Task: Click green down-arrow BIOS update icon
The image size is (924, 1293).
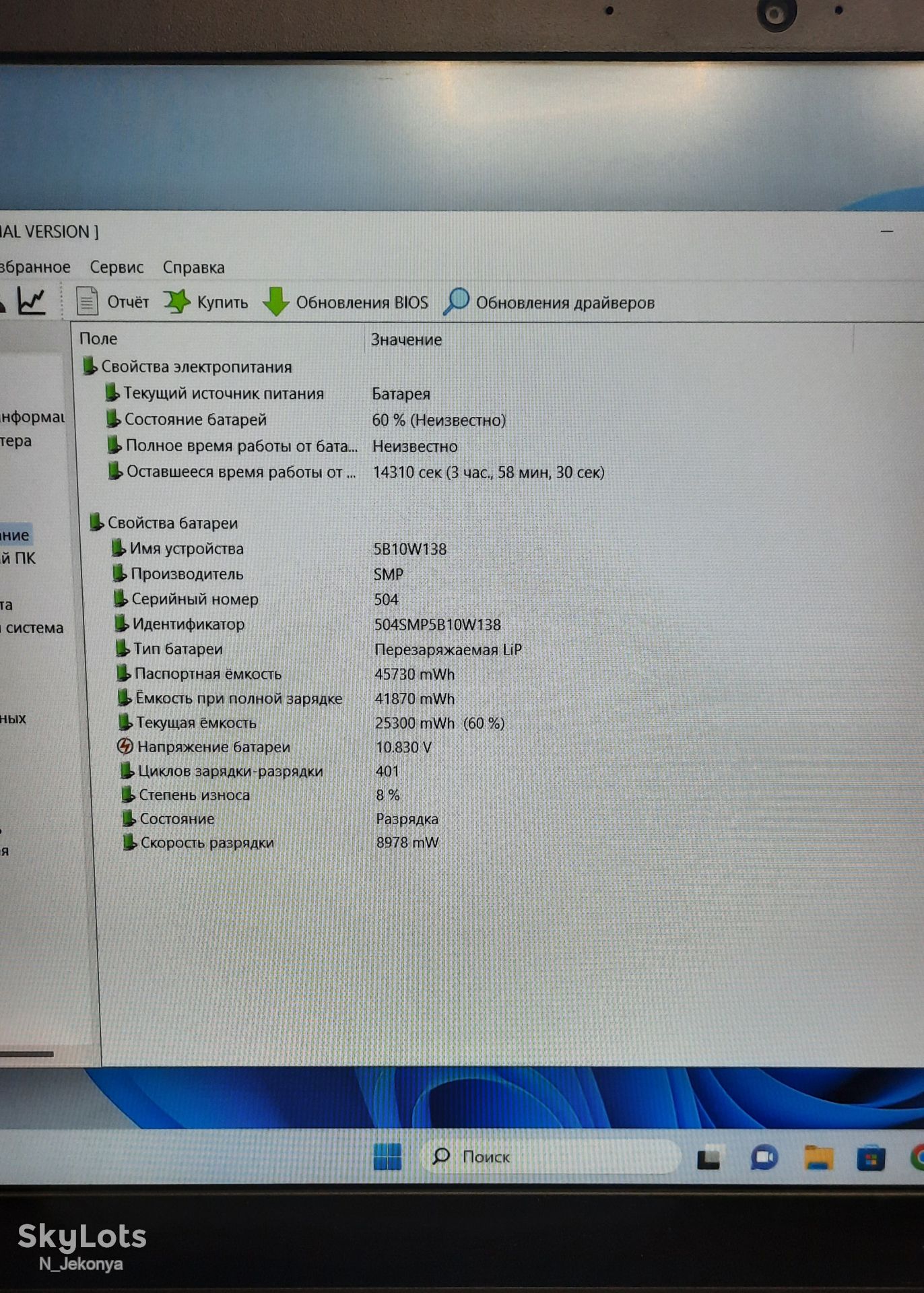Action: pyautogui.click(x=275, y=301)
